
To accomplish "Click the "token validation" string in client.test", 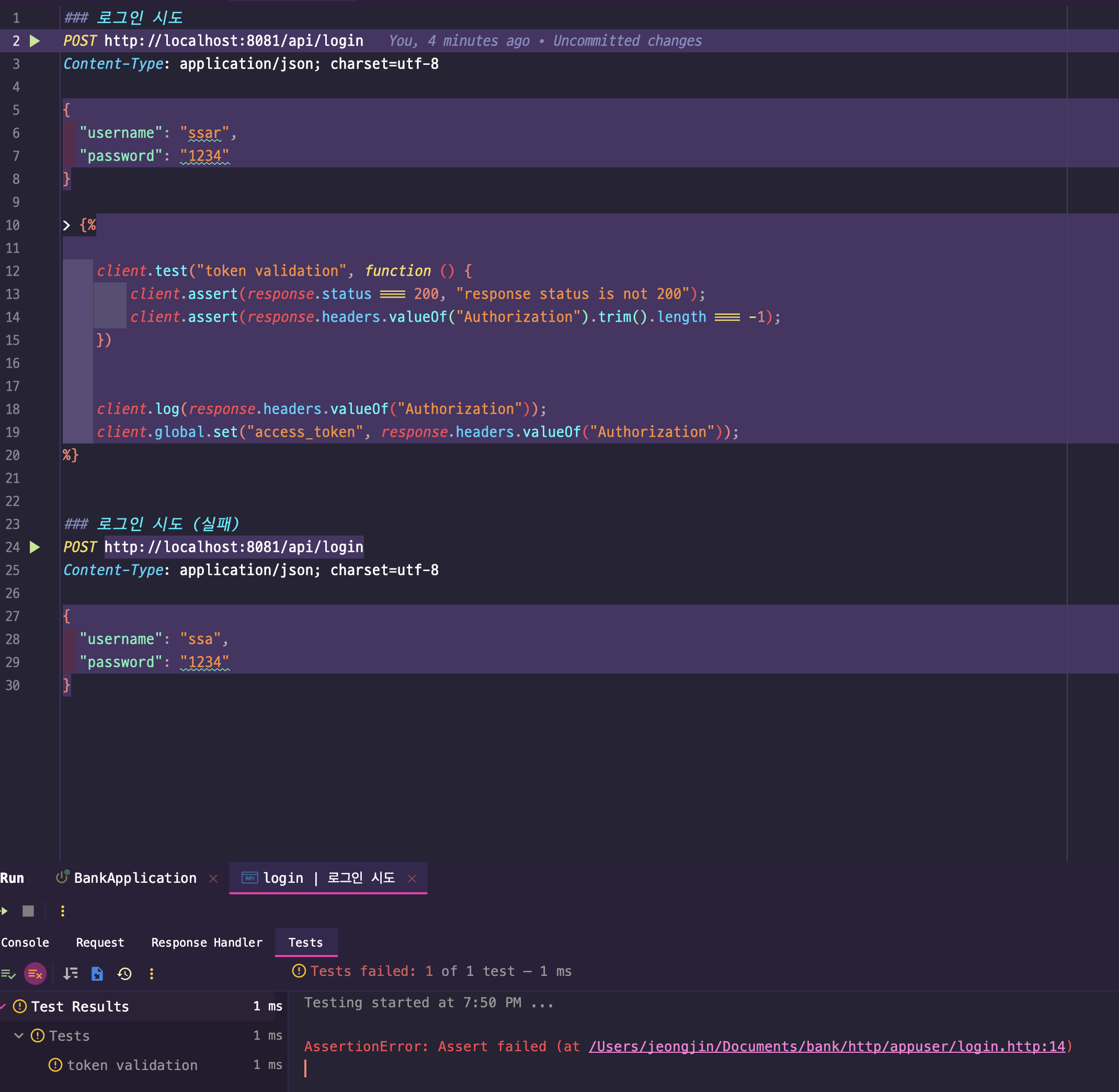I will click(271, 271).
